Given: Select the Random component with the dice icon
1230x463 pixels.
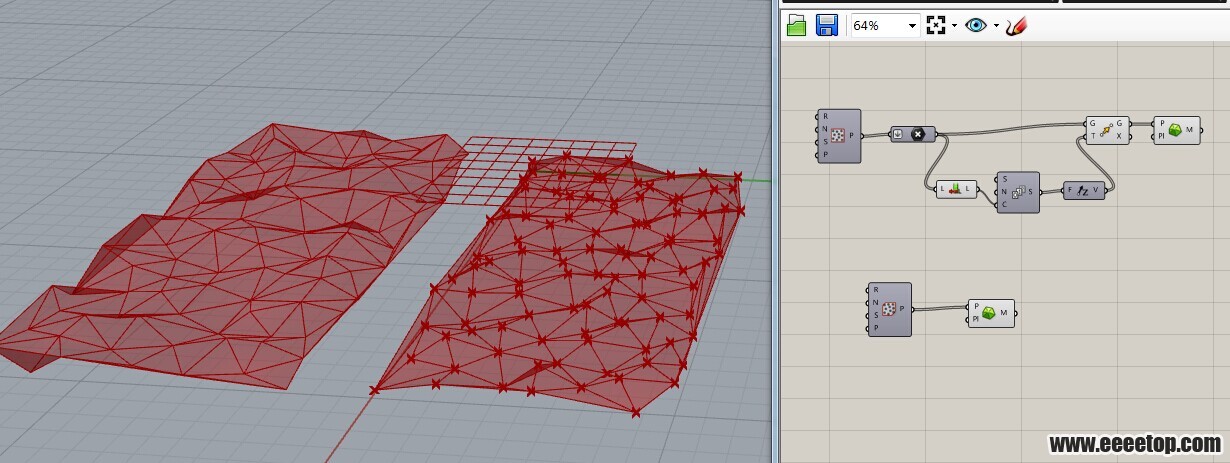Looking at the screenshot, I should pos(1018,191).
